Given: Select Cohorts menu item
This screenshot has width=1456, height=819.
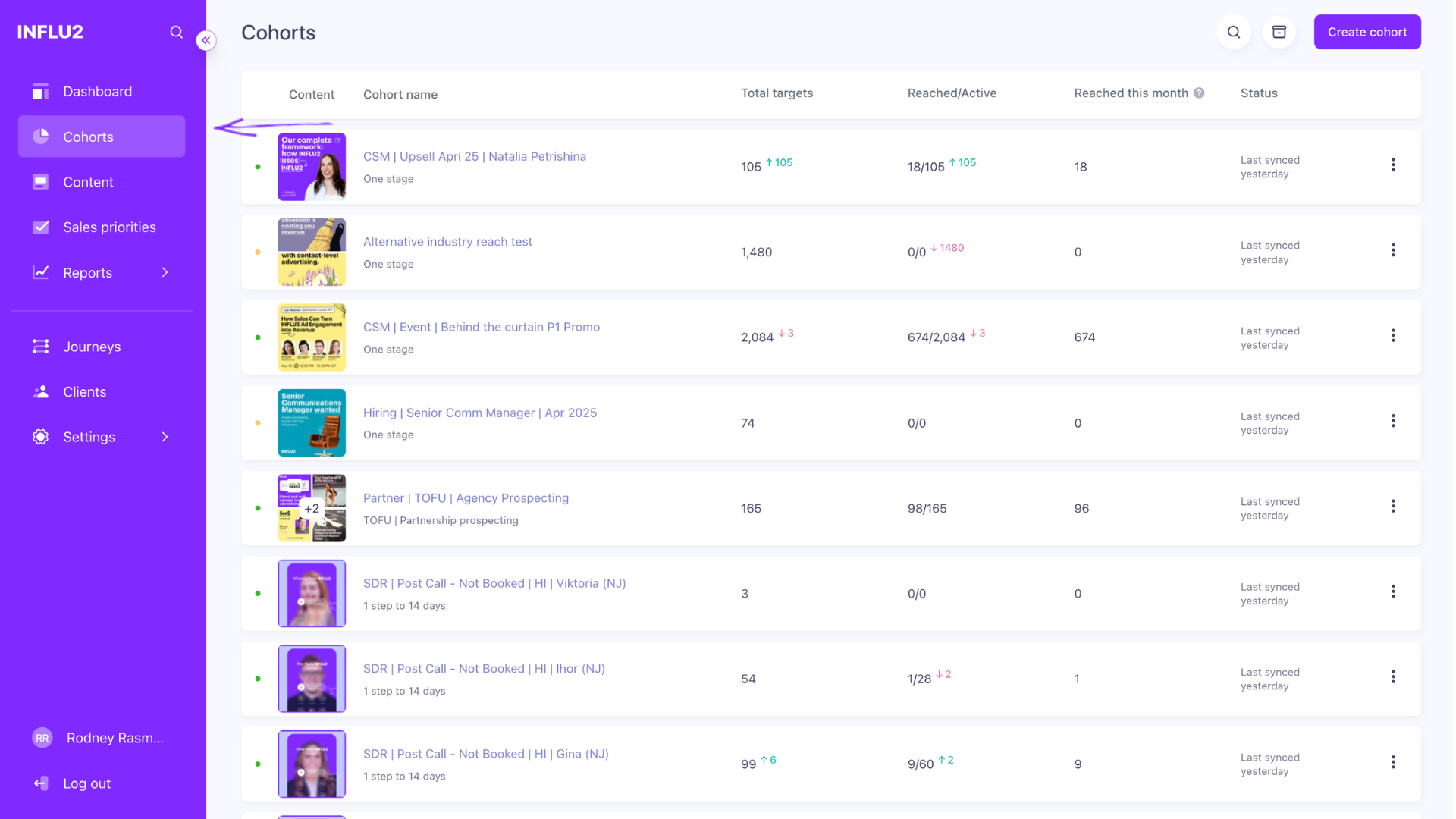Looking at the screenshot, I should click(102, 136).
